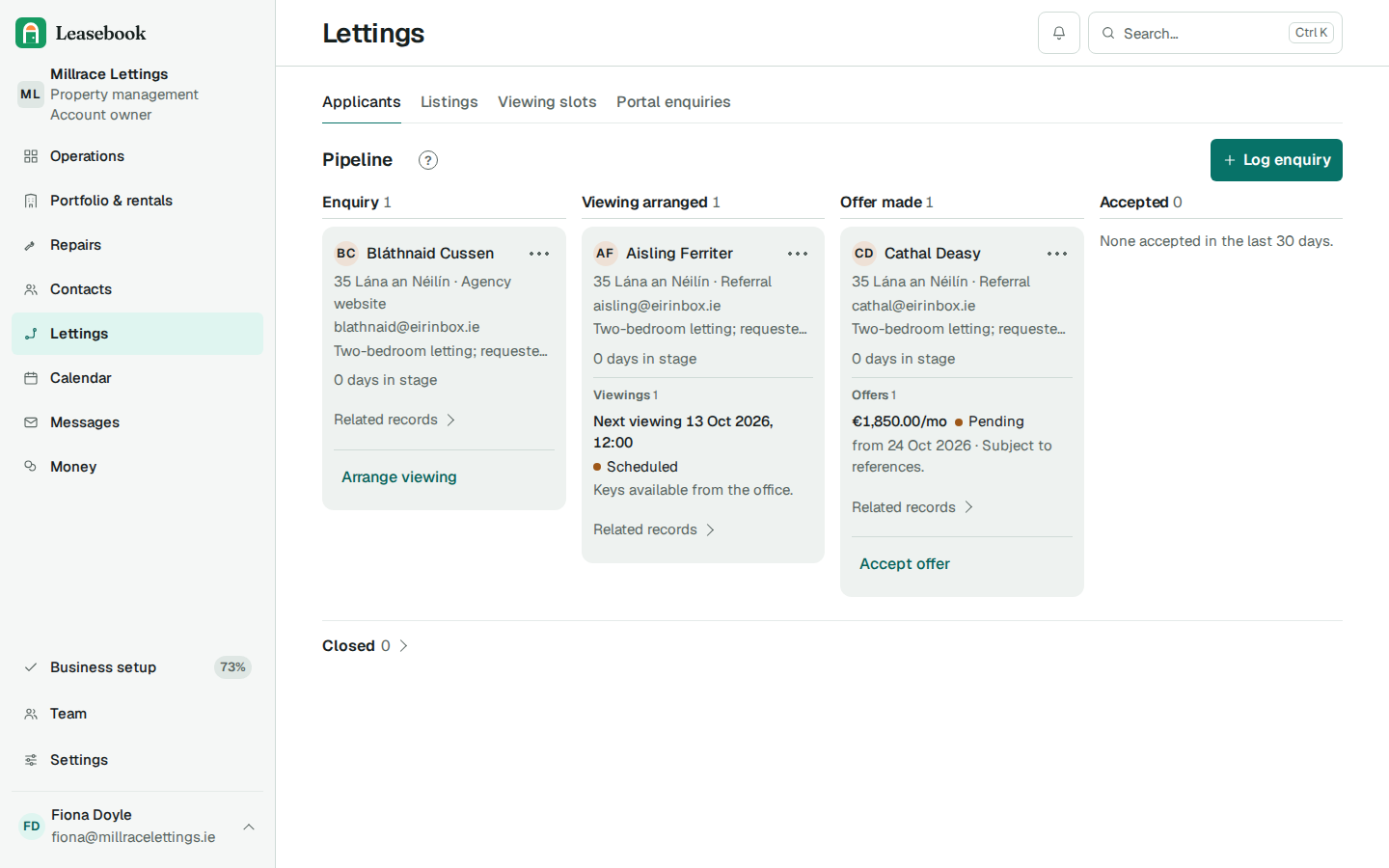This screenshot has width=1389, height=868.
Task: Expand Related records on Aisling Ferriter's card
Action: [x=654, y=529]
